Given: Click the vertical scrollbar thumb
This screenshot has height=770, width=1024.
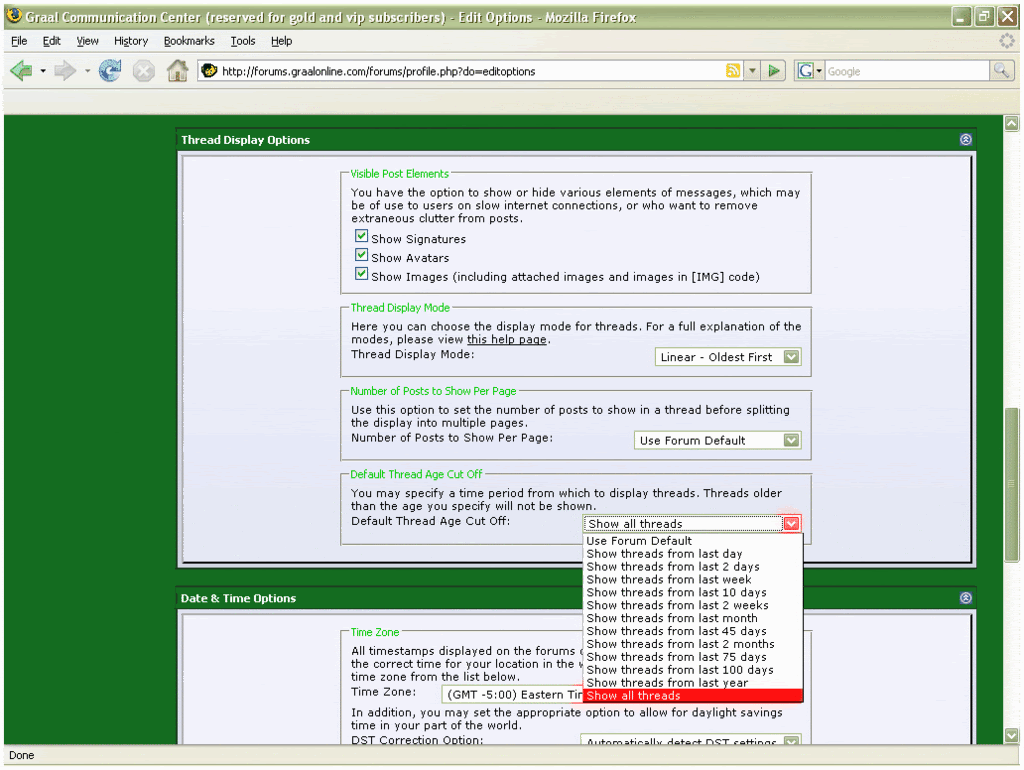Looking at the screenshot, I should (x=1012, y=485).
